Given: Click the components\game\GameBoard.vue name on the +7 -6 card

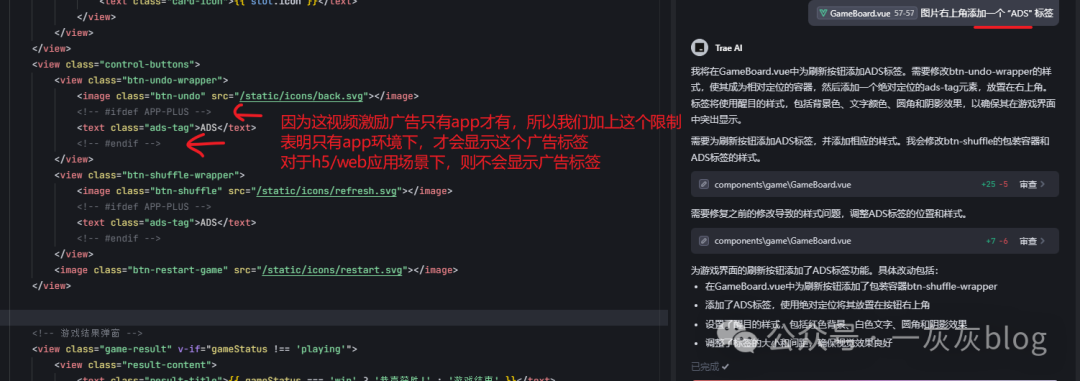Looking at the screenshot, I should (x=782, y=241).
